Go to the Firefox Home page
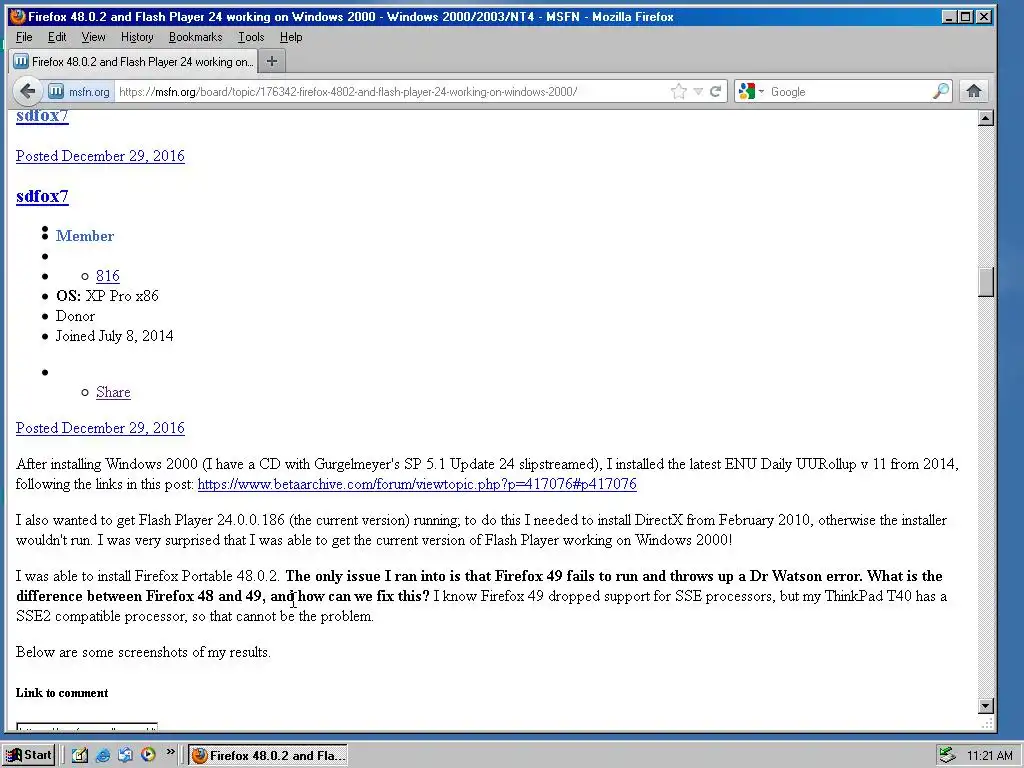The height and width of the screenshot is (768, 1024). pyautogui.click(x=974, y=91)
